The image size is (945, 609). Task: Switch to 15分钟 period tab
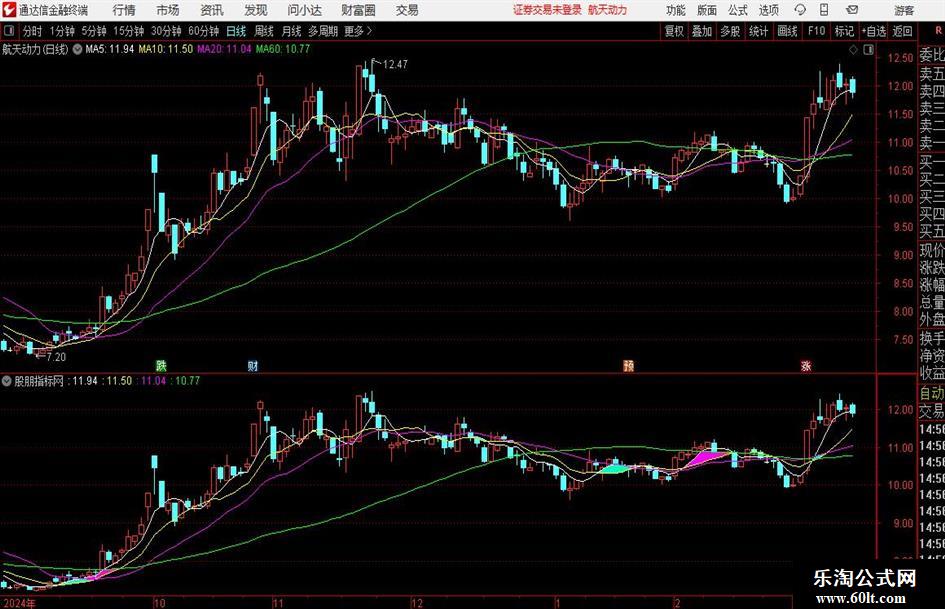128,31
